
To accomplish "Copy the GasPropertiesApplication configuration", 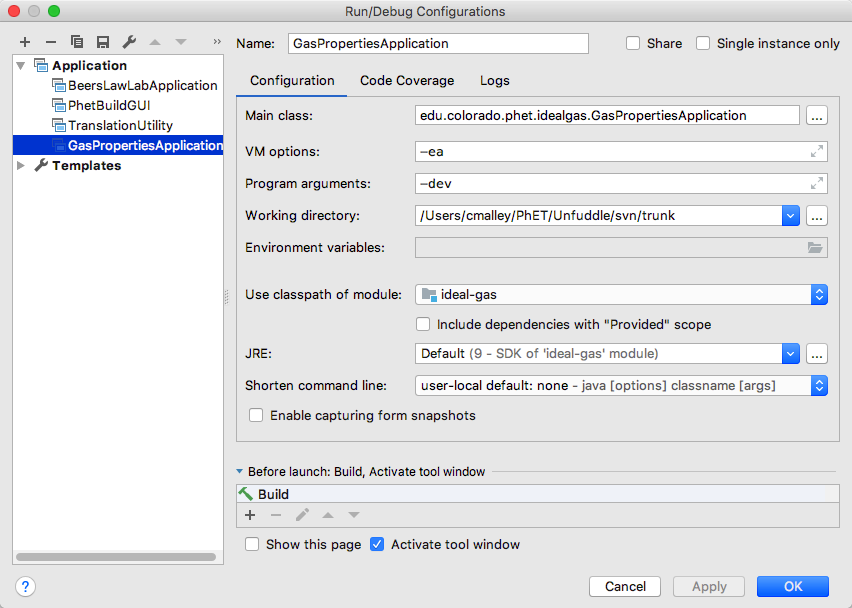I will pos(77,42).
